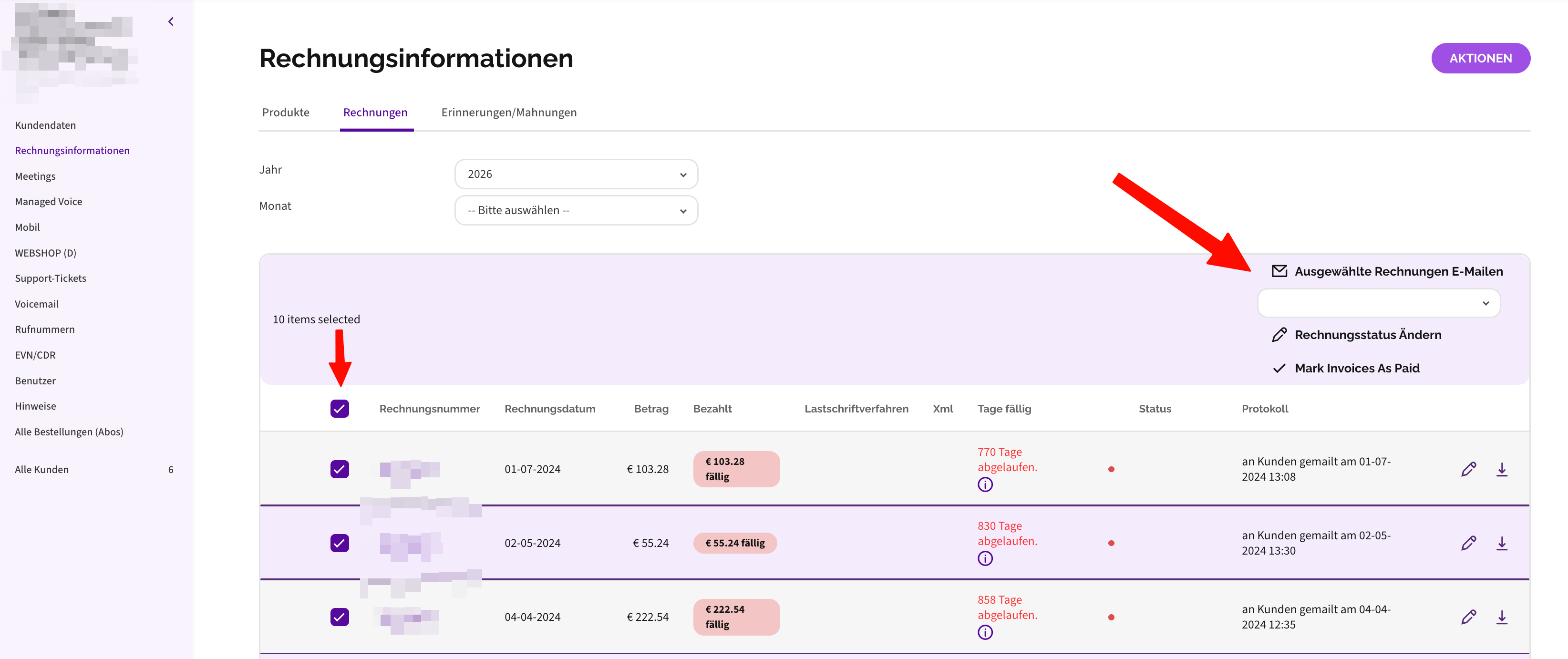Edit the invoice dated 04-04-2024 with pencil icon
The width and height of the screenshot is (1568, 659).
click(x=1468, y=617)
